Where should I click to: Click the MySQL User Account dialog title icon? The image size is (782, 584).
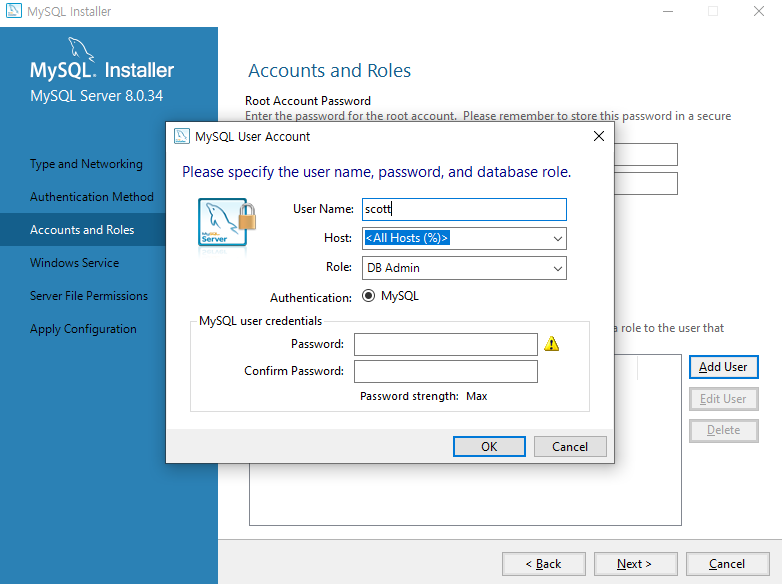[x=182, y=136]
